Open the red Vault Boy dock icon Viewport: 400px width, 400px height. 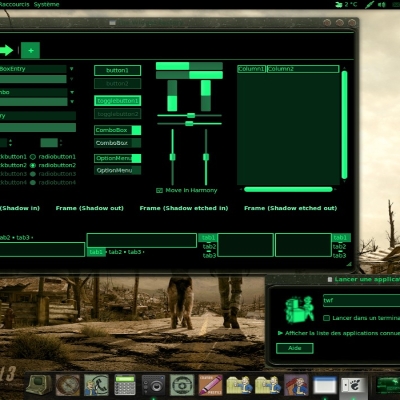point(296,385)
